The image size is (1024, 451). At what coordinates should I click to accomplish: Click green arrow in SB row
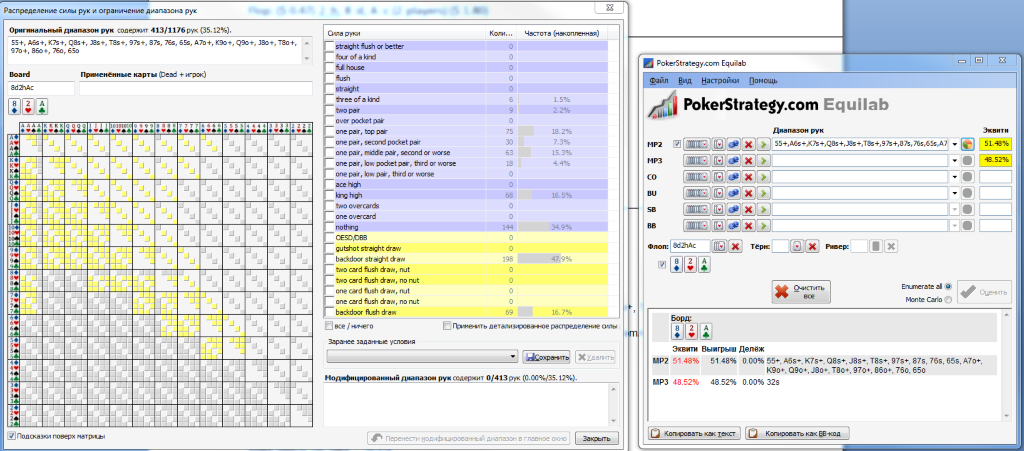(x=763, y=209)
